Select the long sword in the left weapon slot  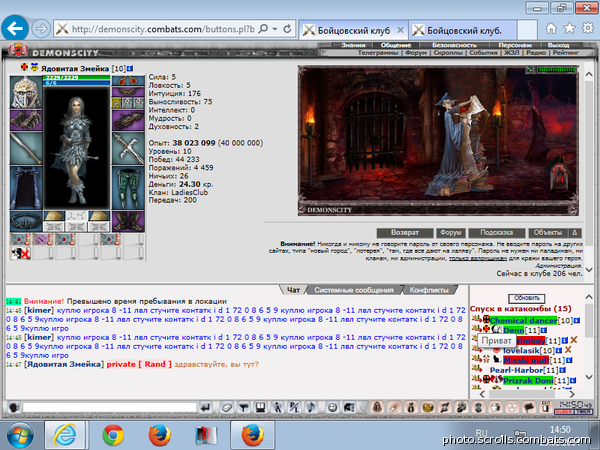tap(26, 148)
